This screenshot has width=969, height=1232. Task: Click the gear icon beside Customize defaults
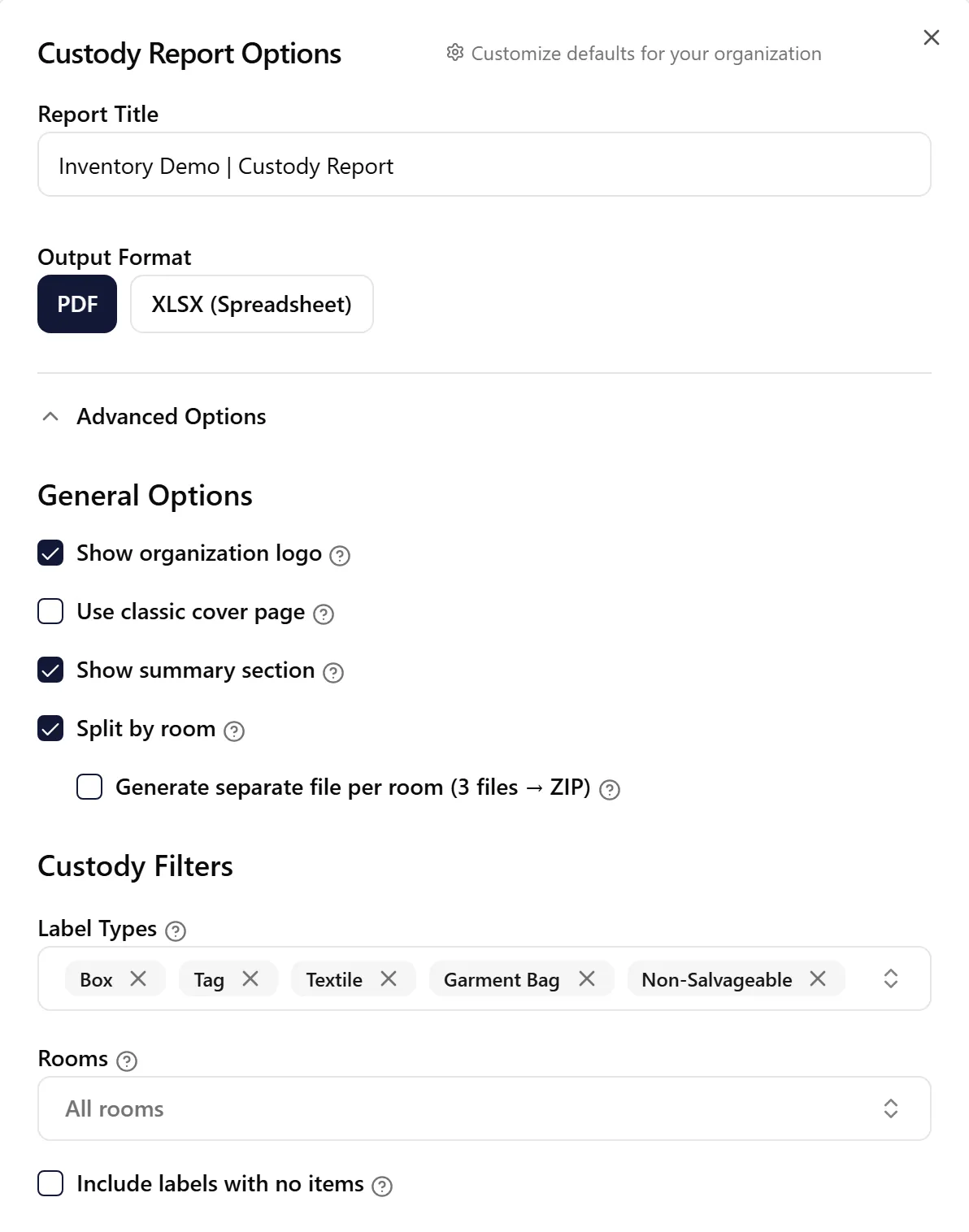pyautogui.click(x=455, y=53)
